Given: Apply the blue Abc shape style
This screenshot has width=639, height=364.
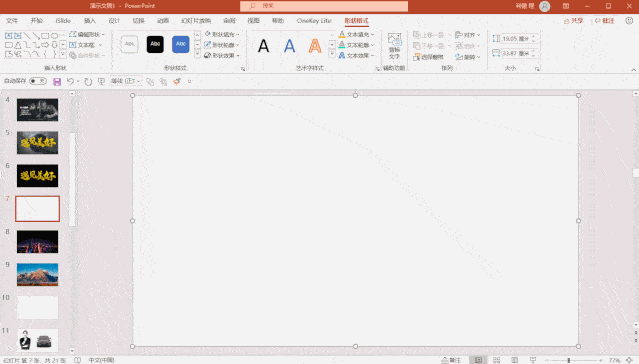Looking at the screenshot, I should tap(181, 44).
